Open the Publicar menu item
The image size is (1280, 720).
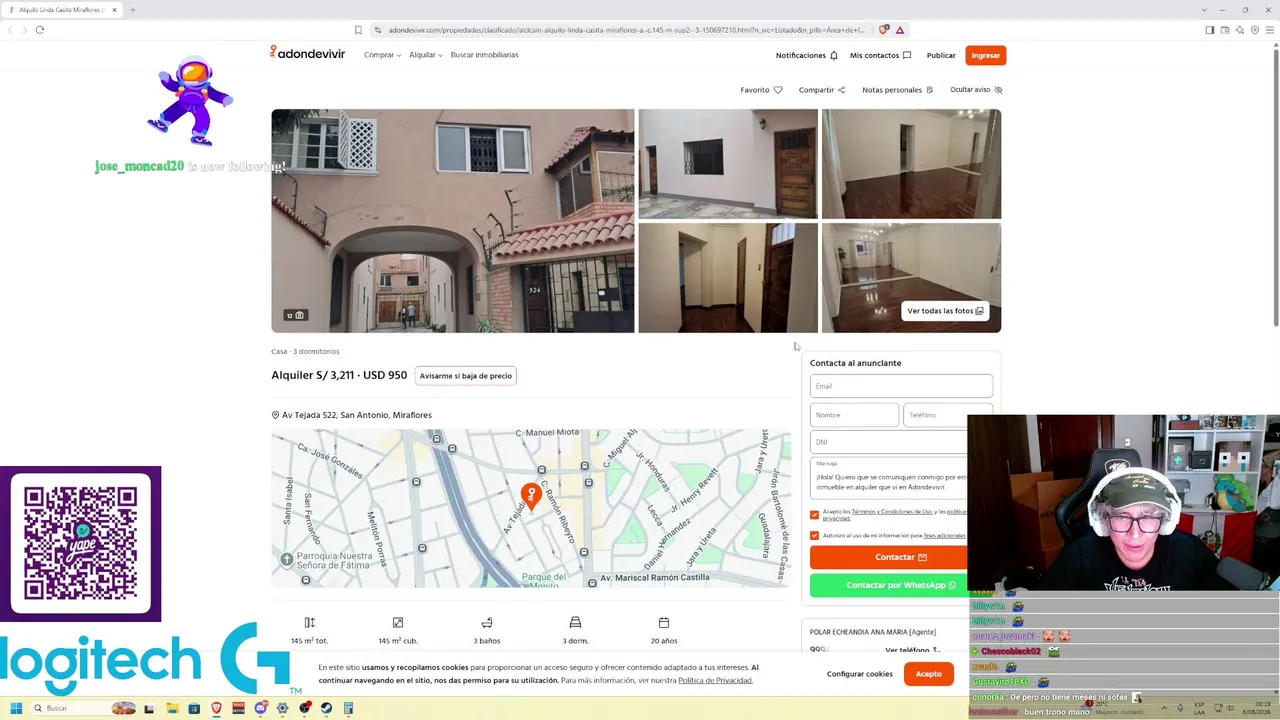coord(941,55)
